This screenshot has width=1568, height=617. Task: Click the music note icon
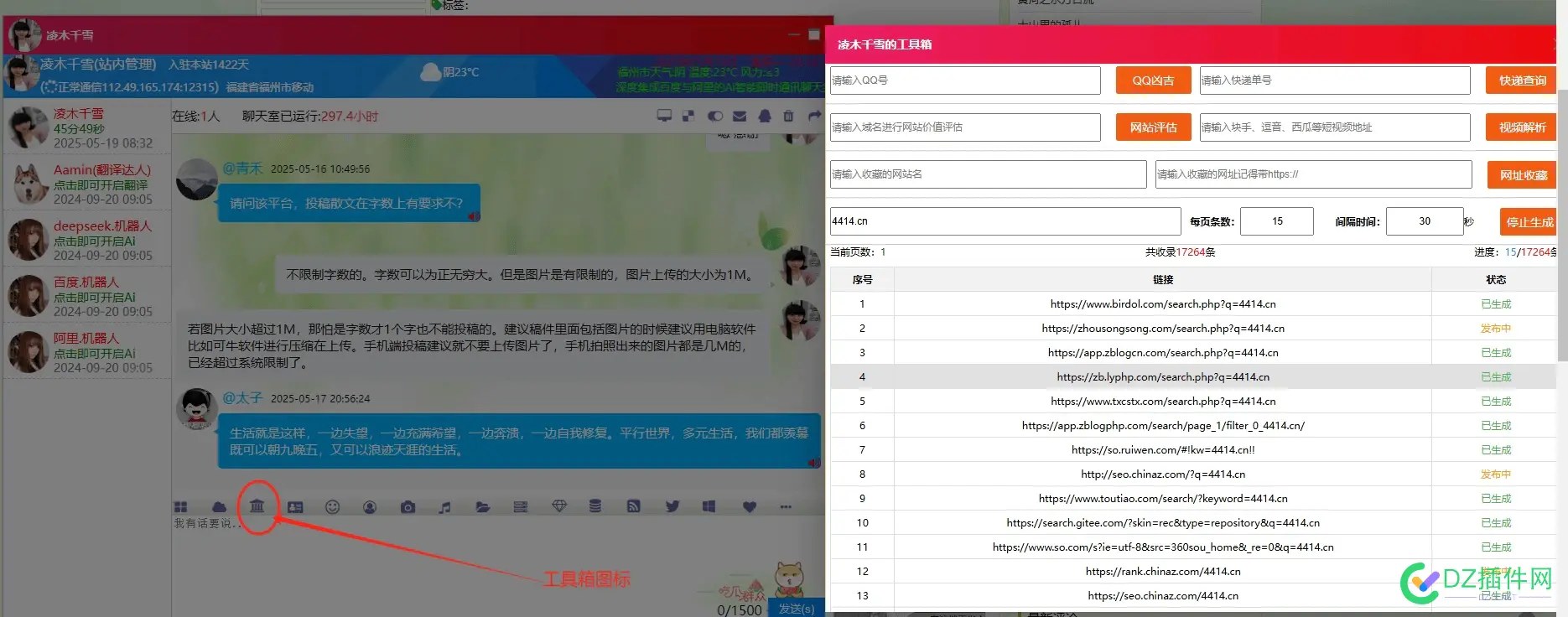pyautogui.click(x=445, y=507)
